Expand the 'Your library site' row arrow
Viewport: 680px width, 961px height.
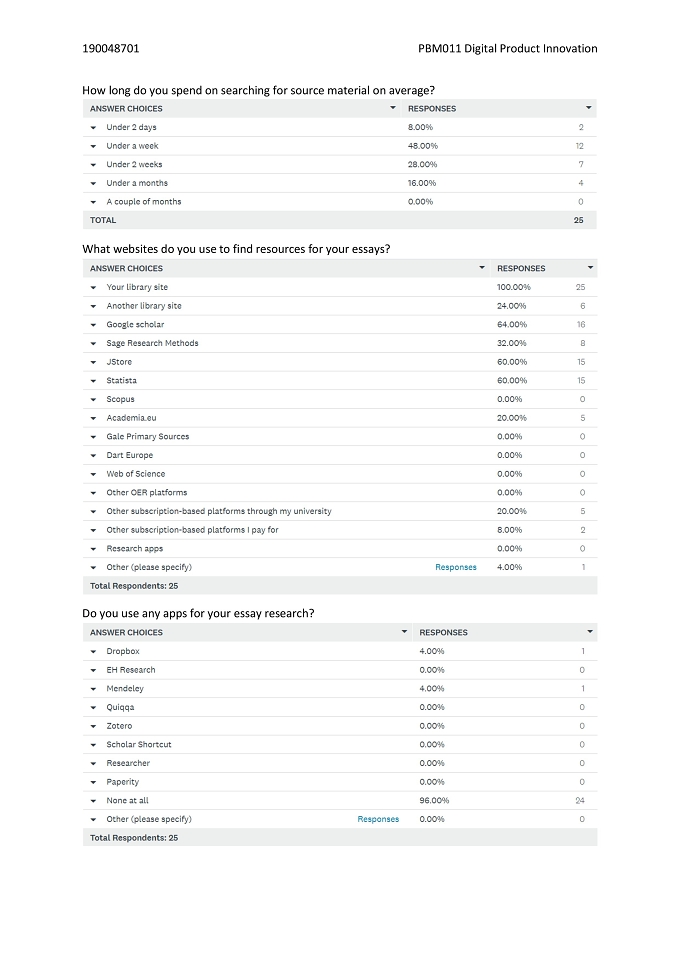(x=93, y=287)
